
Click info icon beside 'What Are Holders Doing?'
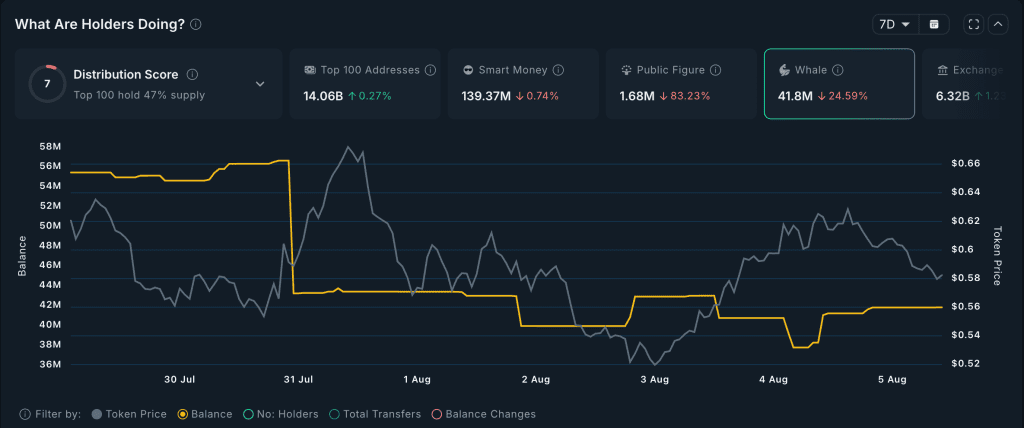tap(196, 25)
